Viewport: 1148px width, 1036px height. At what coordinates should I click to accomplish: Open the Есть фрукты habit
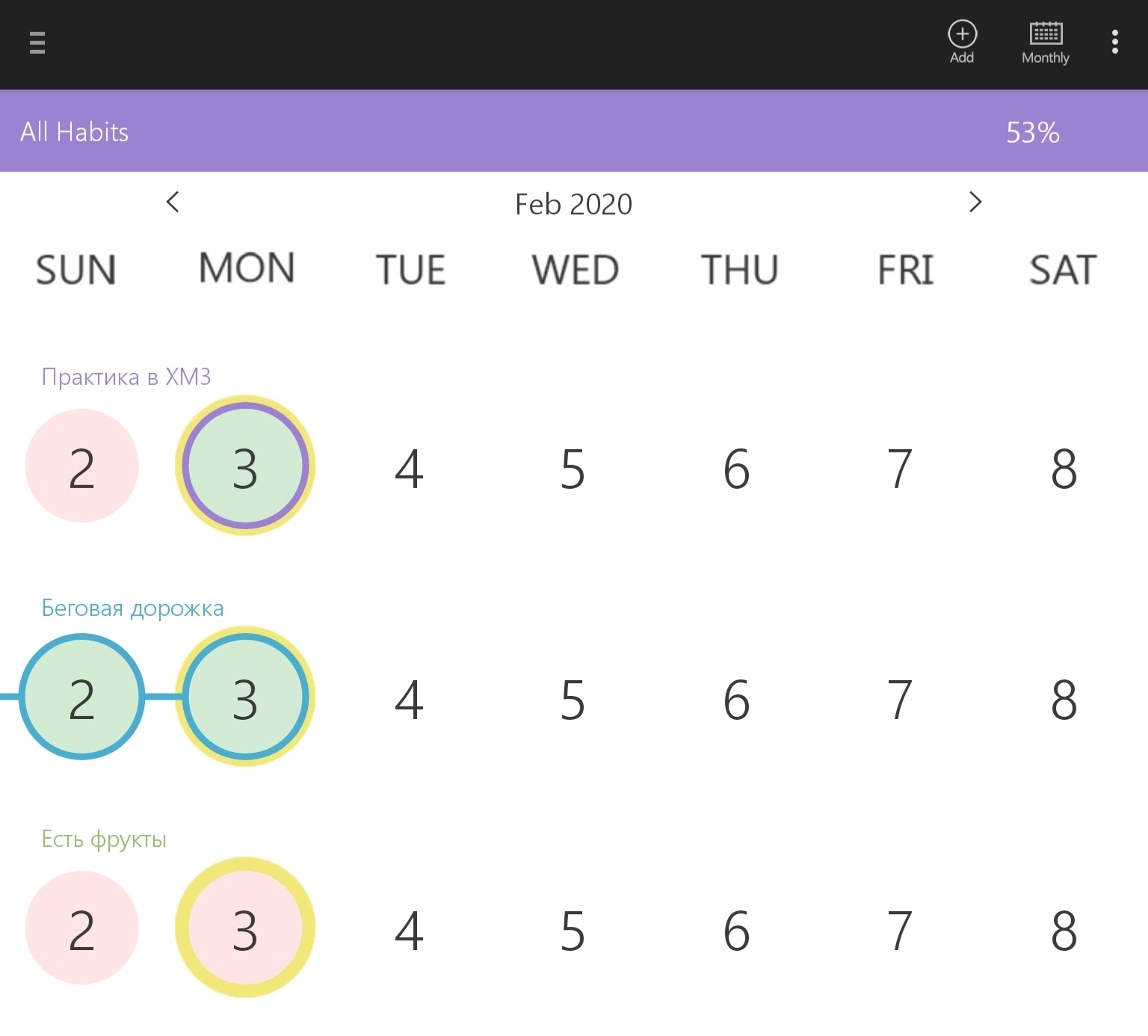104,839
